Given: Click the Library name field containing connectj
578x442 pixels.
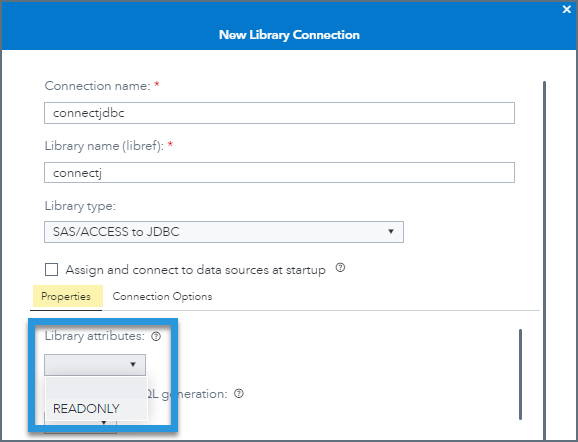Looking at the screenshot, I should (x=279, y=173).
